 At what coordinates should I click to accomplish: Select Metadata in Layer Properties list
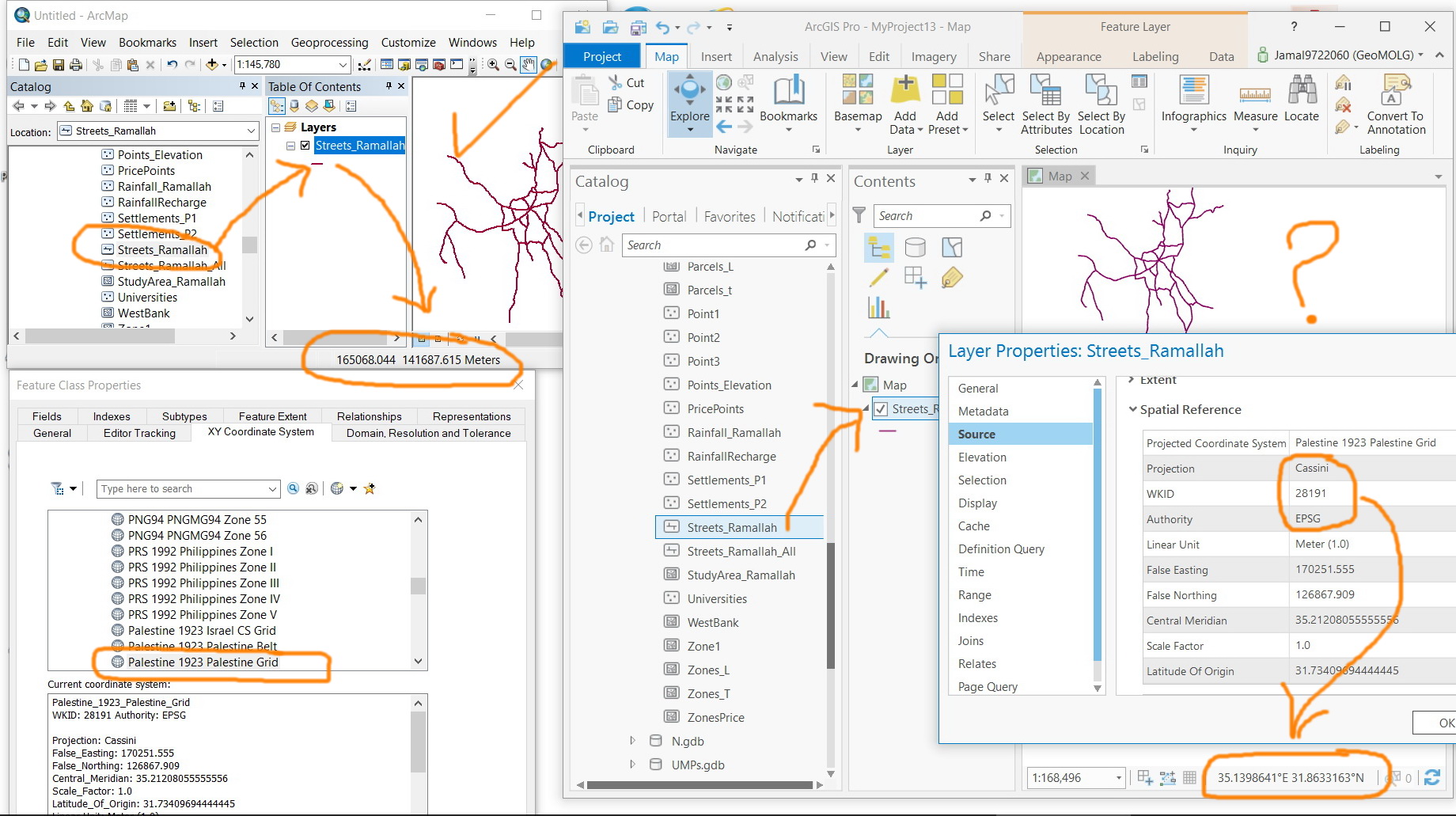(x=983, y=411)
